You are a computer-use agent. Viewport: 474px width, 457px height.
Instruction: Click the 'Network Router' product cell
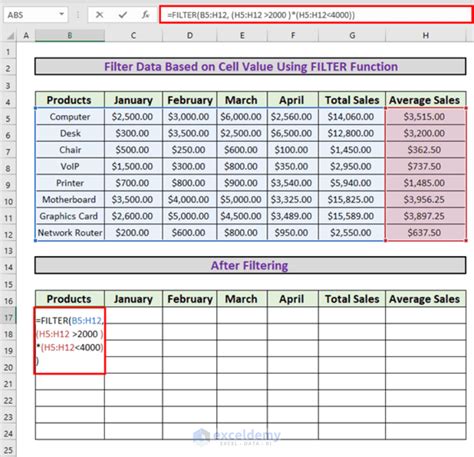click(70, 233)
